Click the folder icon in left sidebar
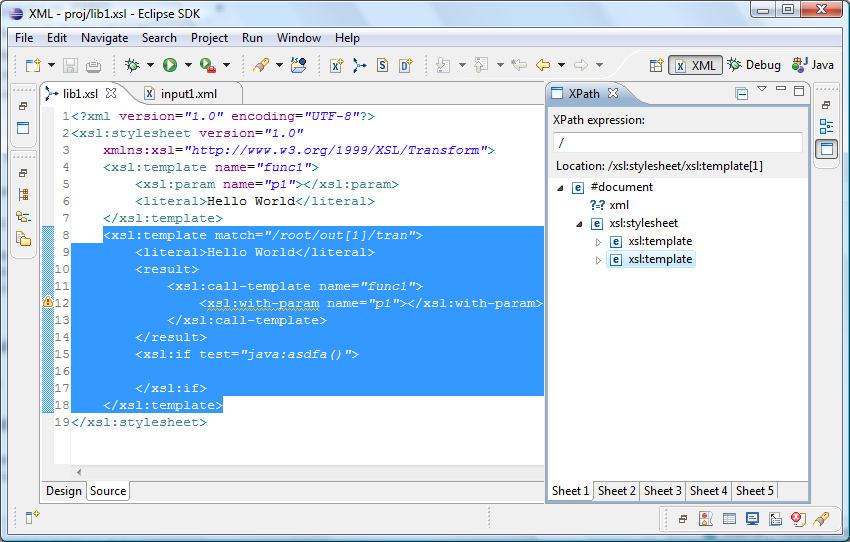Image resolution: width=850 pixels, height=542 pixels. point(23,238)
